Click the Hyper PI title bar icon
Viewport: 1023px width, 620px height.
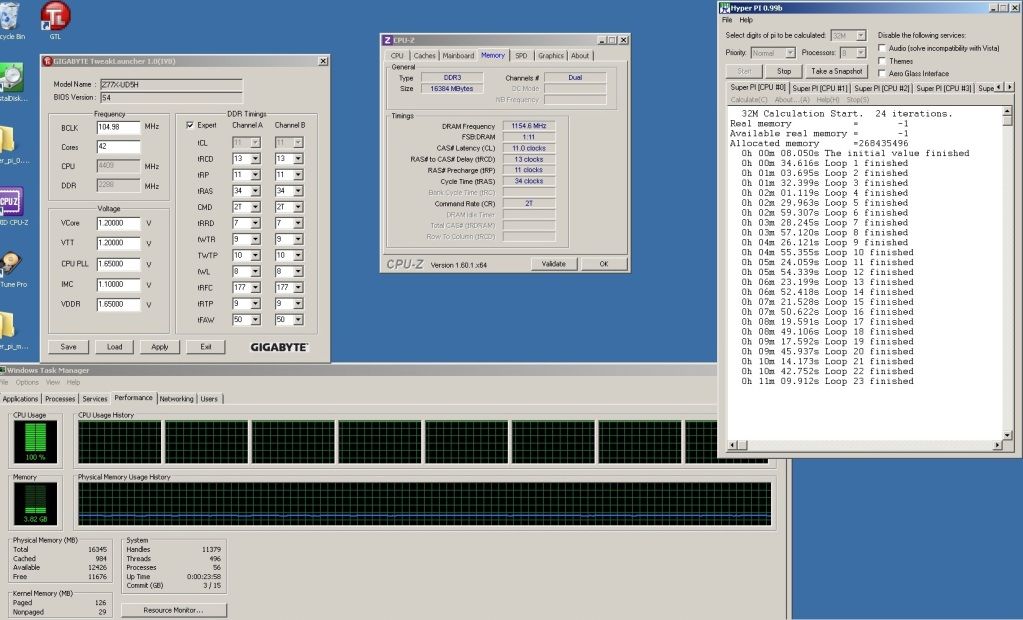pos(727,8)
